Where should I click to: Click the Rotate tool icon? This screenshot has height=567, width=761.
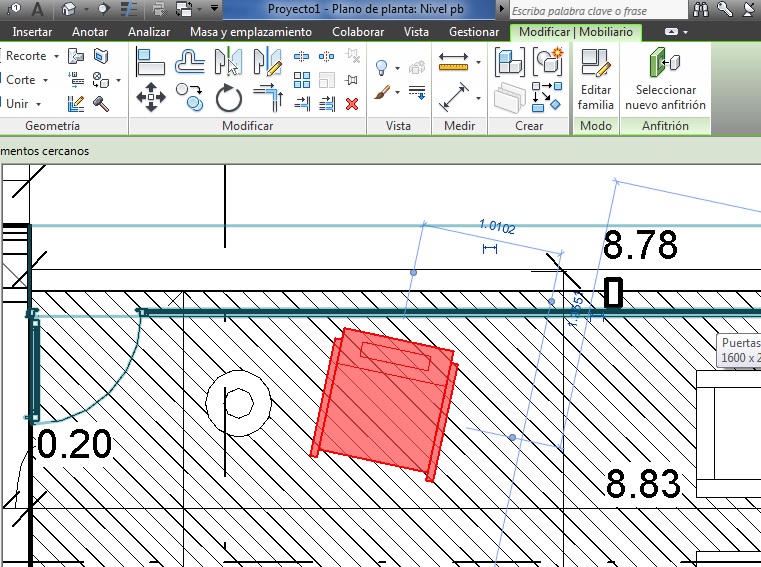tap(229, 97)
